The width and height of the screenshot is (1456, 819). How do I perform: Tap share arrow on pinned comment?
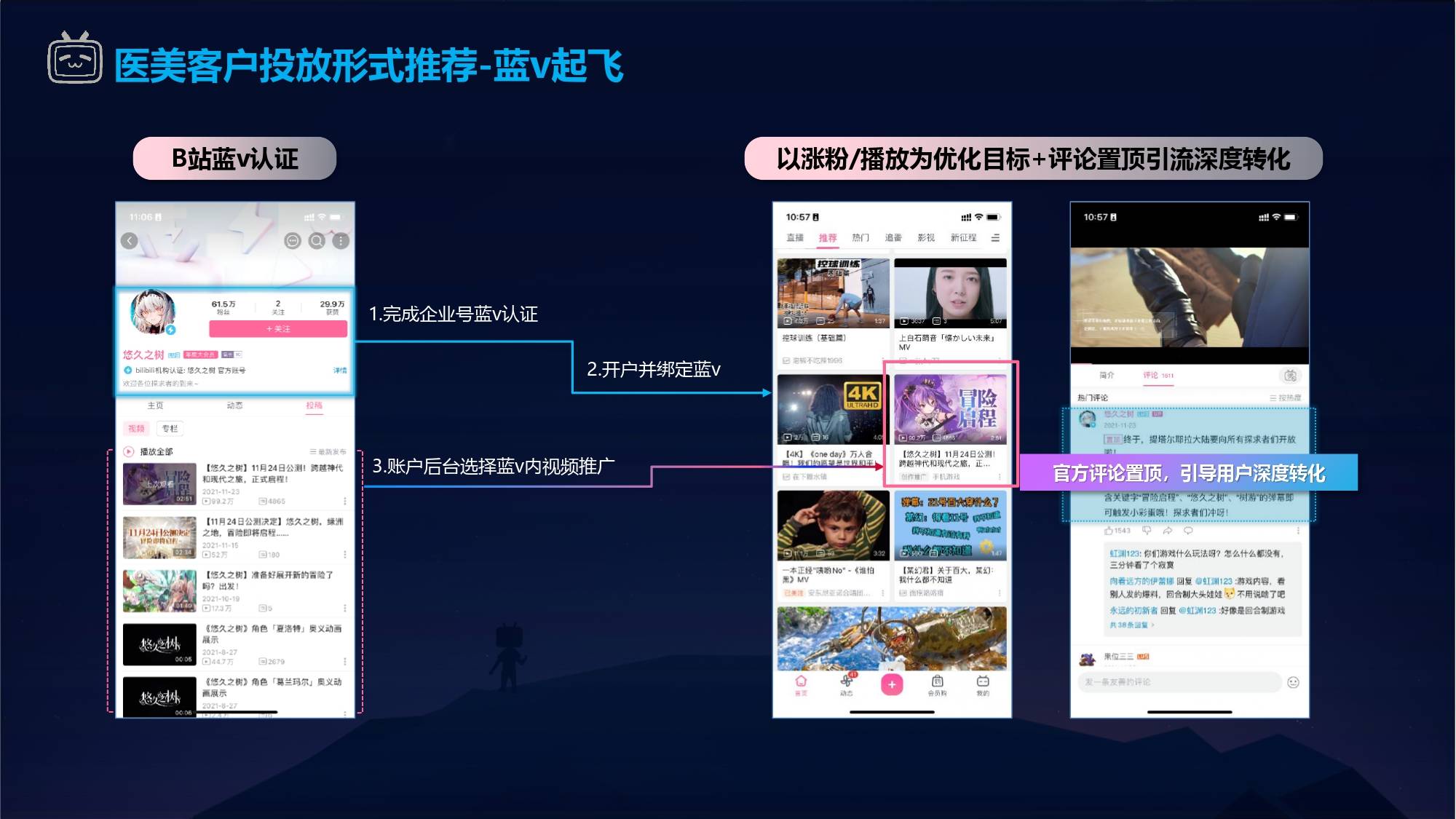pos(1168,531)
